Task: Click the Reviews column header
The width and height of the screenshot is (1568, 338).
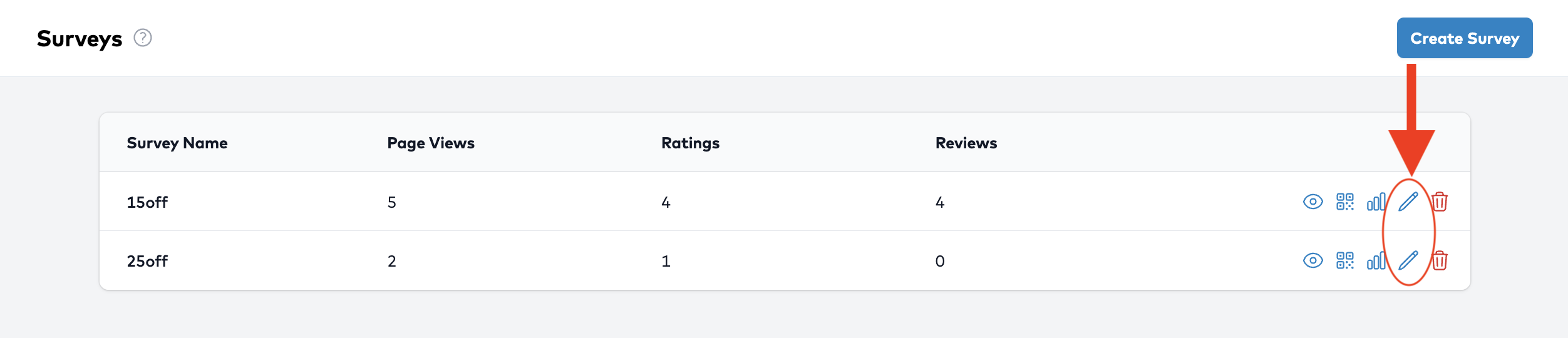Action: coord(966,143)
